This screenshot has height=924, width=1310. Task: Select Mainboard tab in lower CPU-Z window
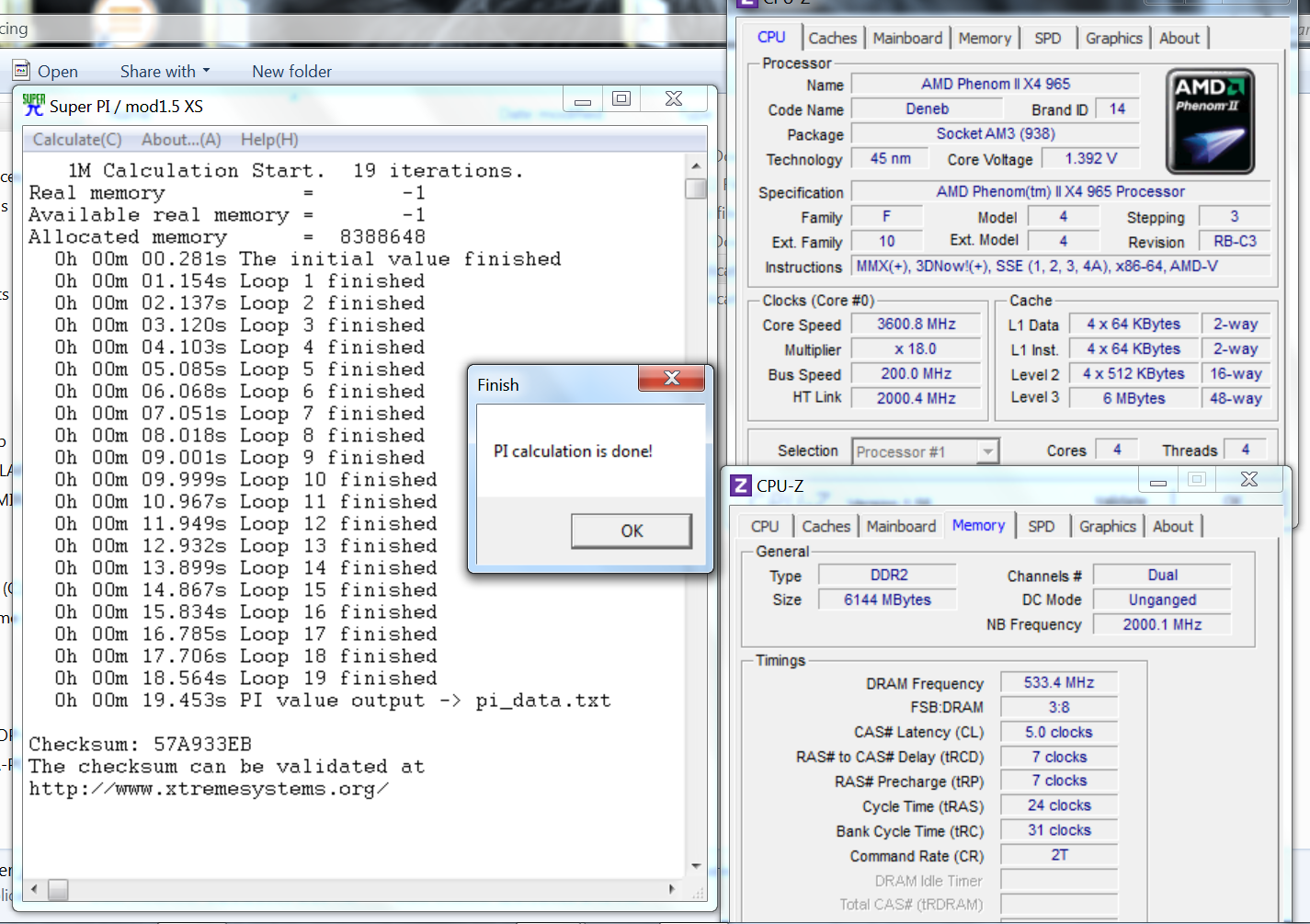pyautogui.click(x=901, y=526)
